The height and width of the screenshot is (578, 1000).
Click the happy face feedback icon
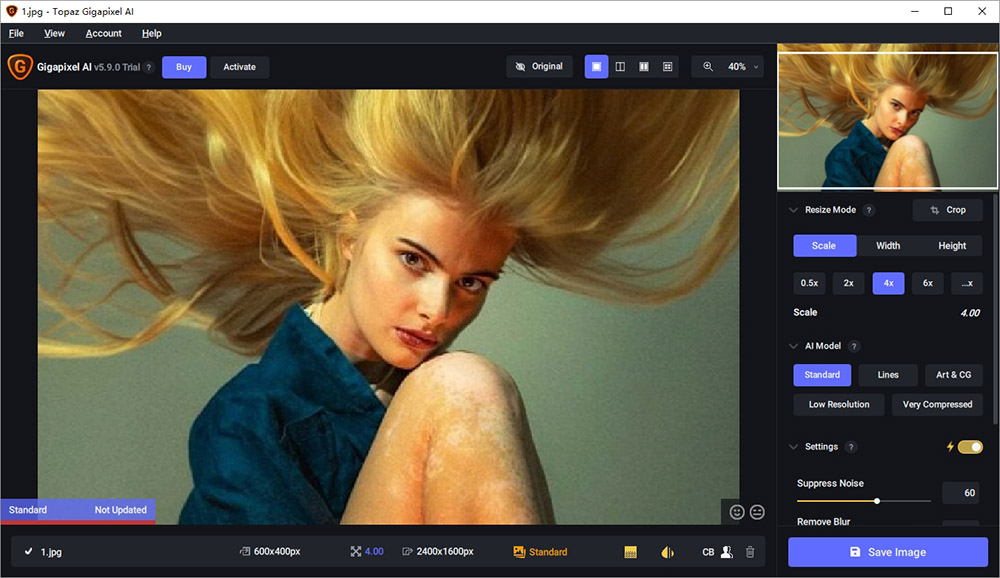pyautogui.click(x=737, y=512)
